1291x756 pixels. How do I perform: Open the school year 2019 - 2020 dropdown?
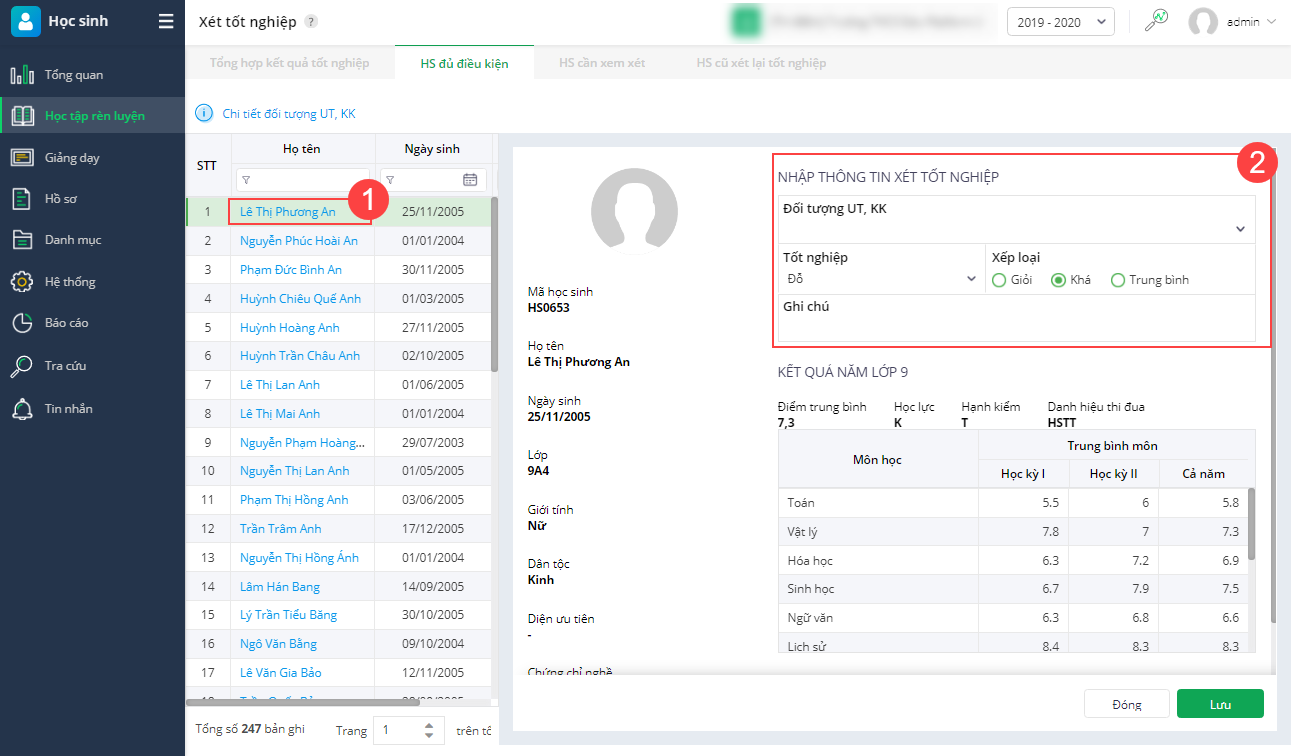click(1060, 22)
